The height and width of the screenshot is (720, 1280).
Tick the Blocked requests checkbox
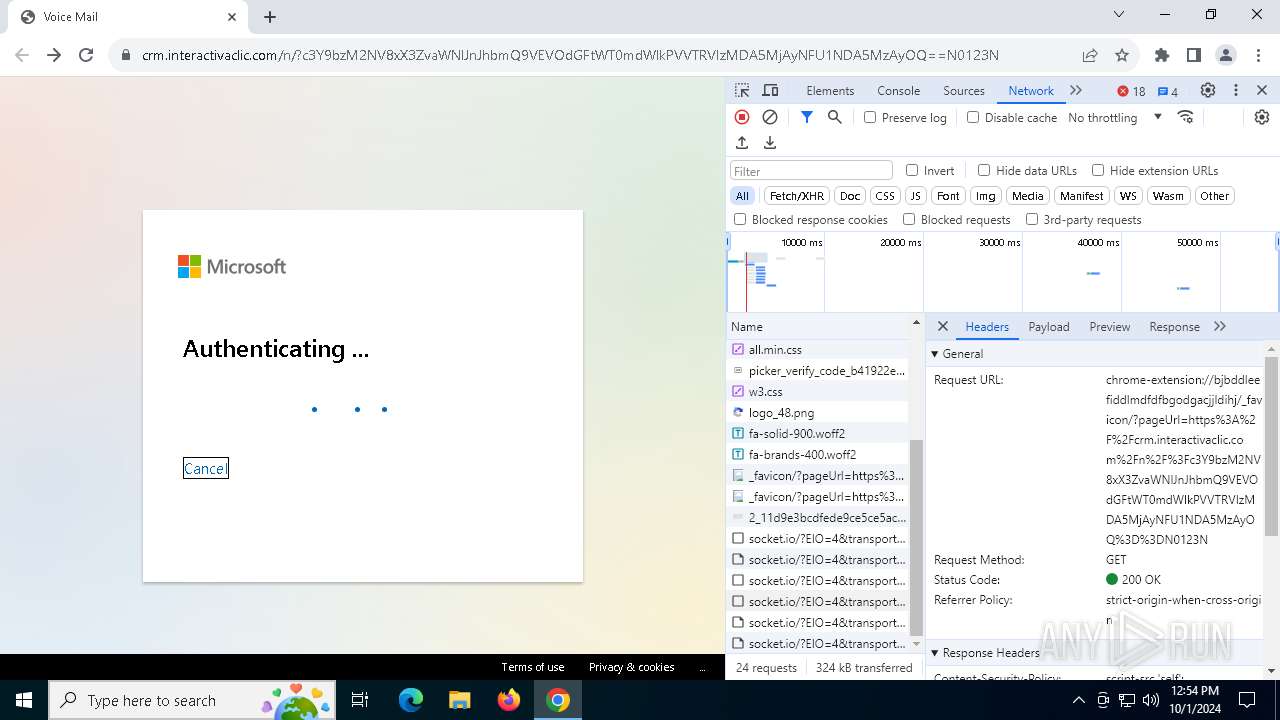pyautogui.click(x=909, y=219)
